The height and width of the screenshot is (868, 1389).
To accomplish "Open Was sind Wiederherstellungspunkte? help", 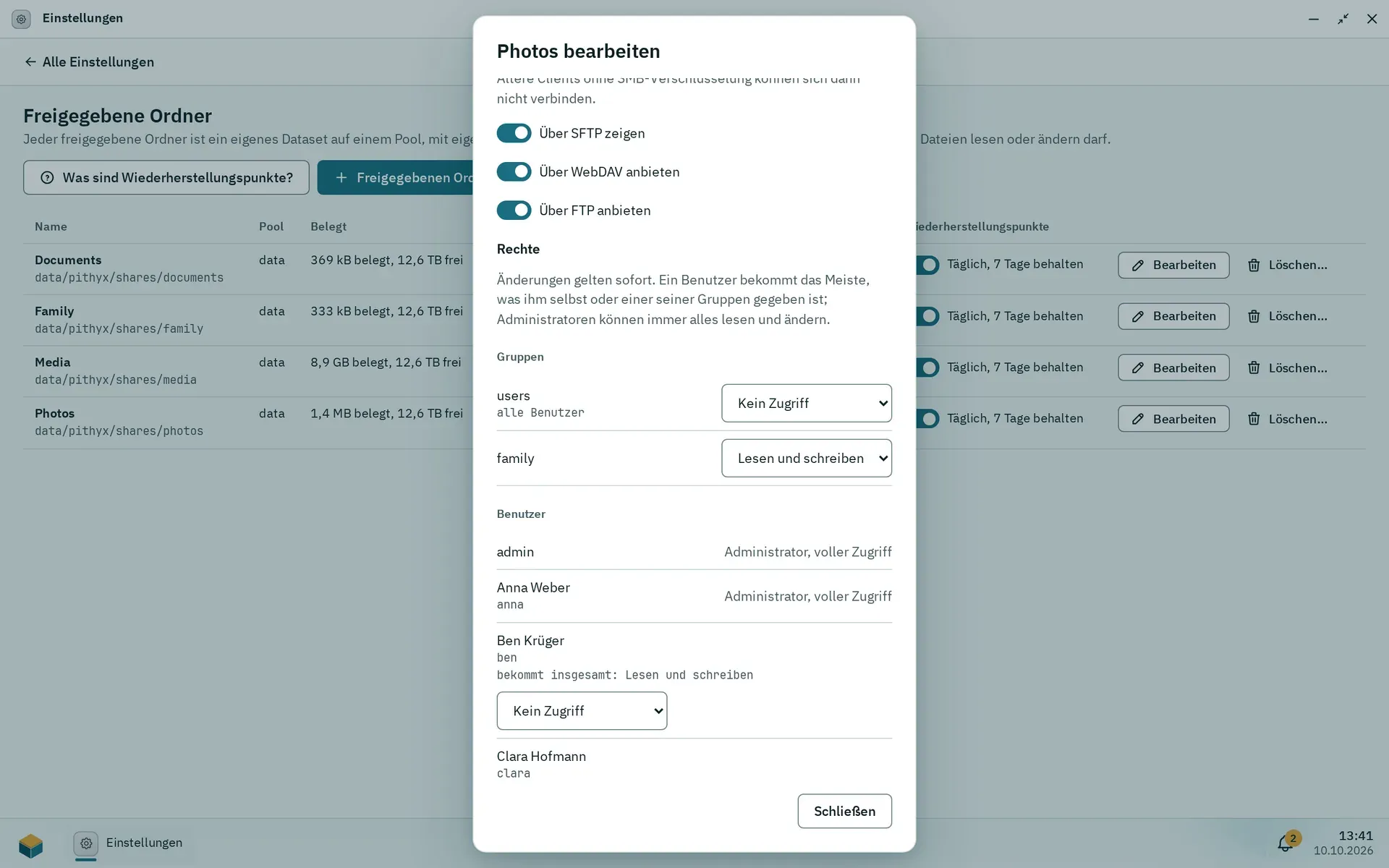I will [x=166, y=177].
